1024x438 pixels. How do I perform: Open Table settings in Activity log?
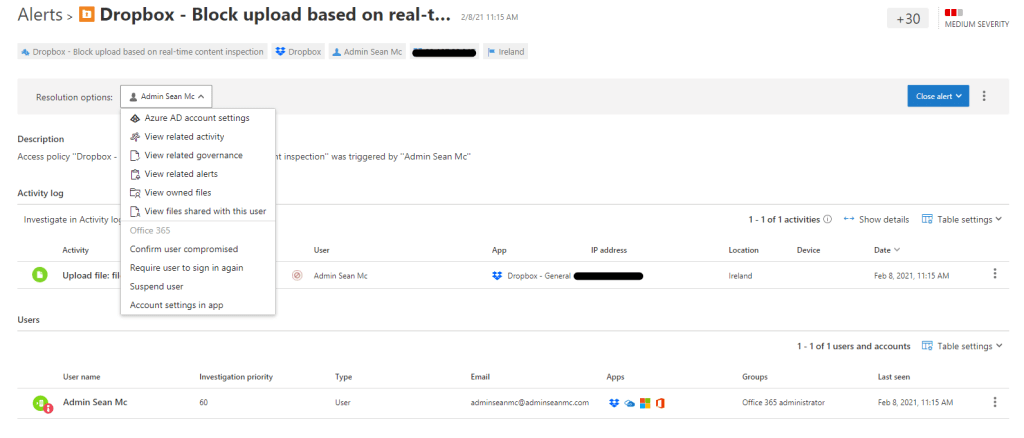point(962,219)
